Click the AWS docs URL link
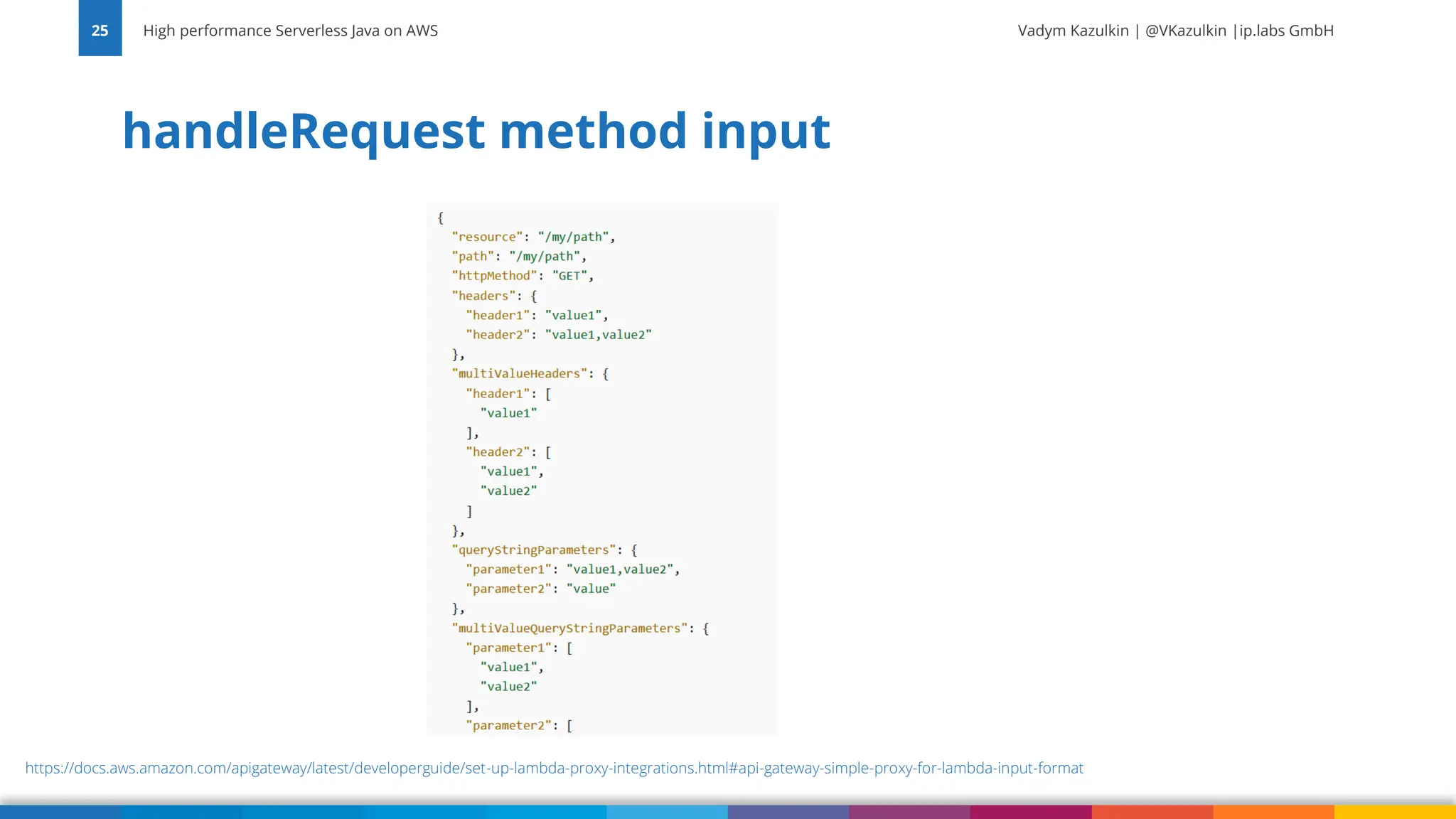 [x=554, y=768]
